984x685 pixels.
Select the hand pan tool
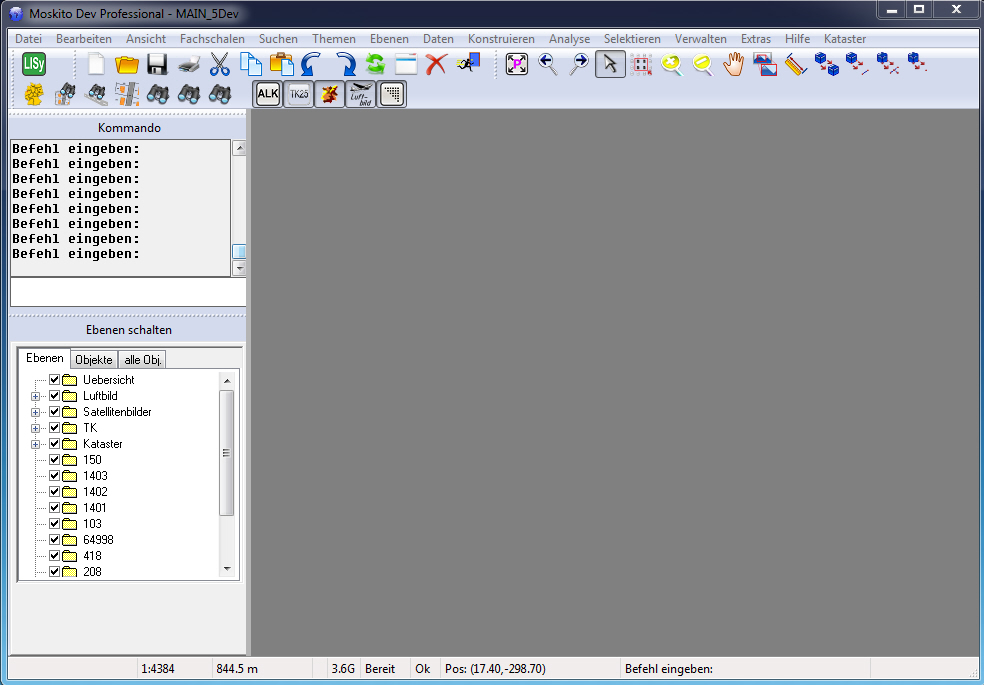734,64
